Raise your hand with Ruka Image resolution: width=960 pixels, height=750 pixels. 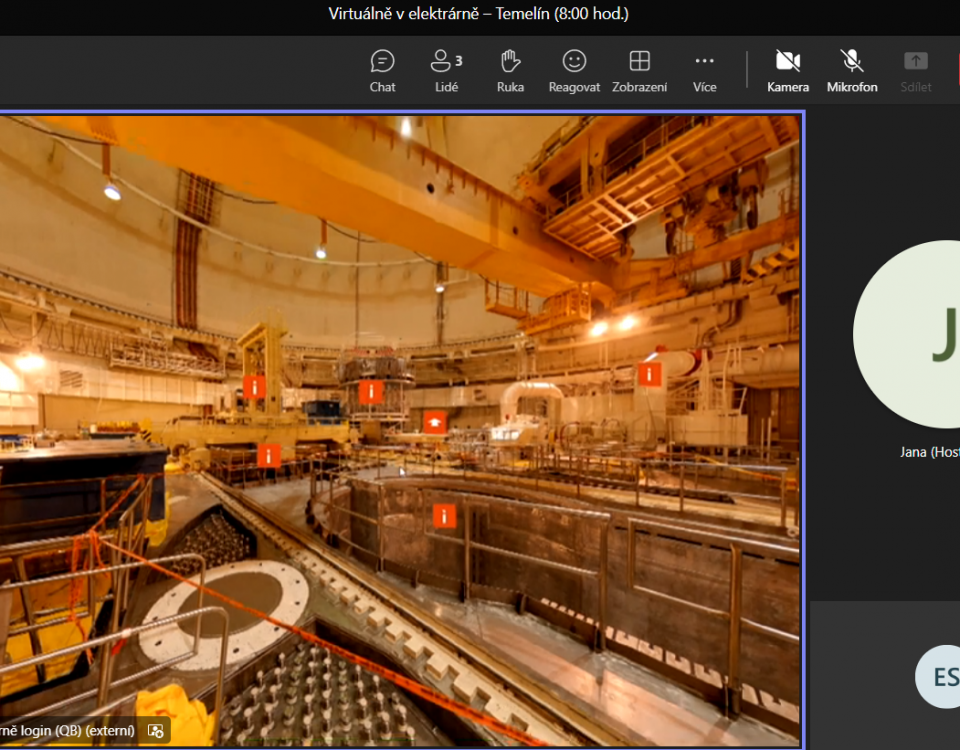(x=510, y=71)
